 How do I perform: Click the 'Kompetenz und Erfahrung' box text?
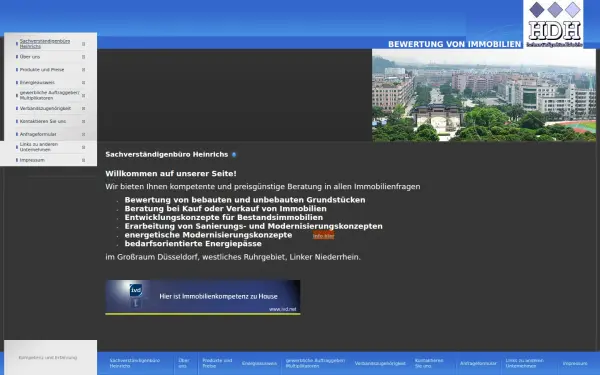pos(48,358)
